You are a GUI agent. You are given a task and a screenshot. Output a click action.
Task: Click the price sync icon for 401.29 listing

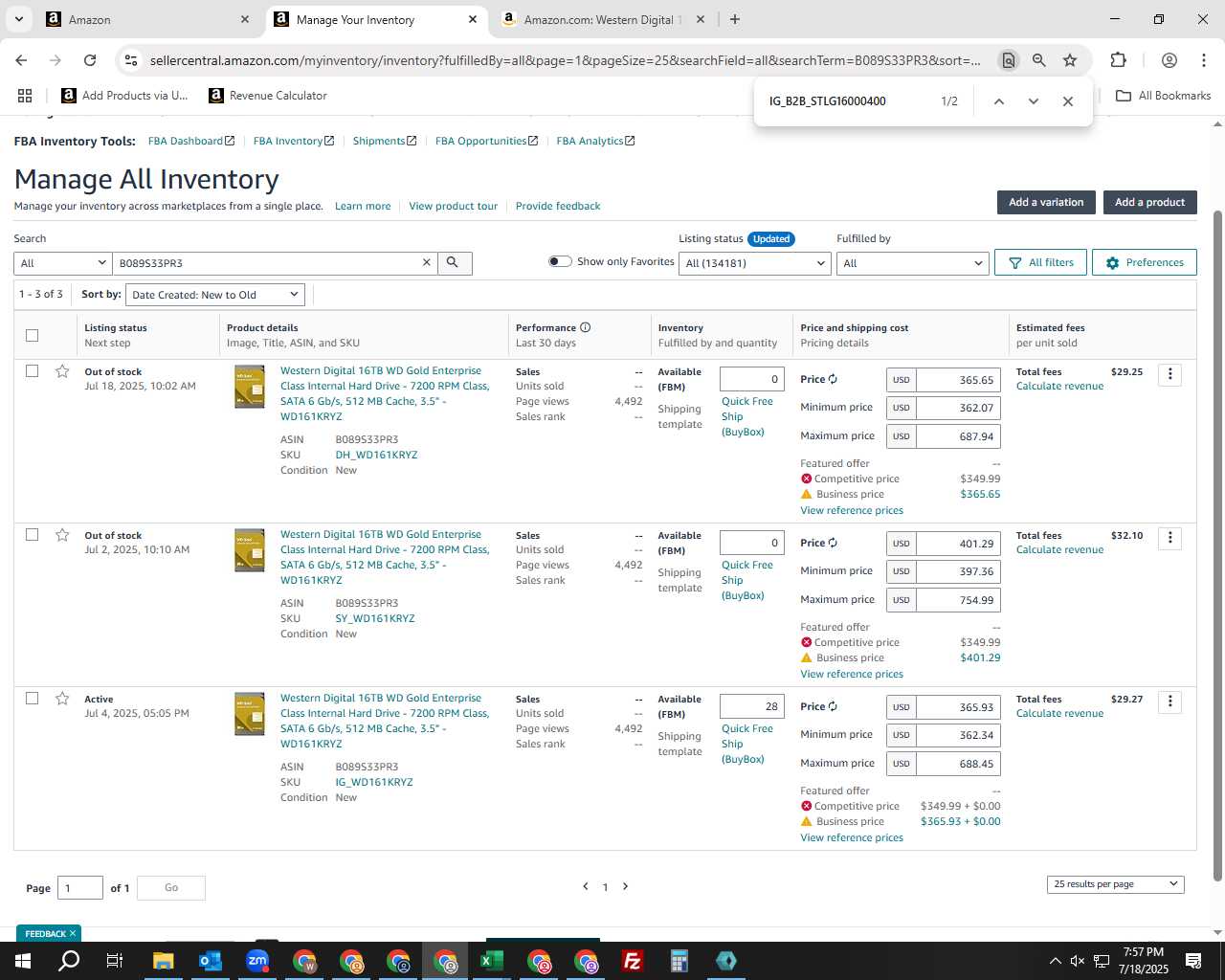tap(833, 543)
